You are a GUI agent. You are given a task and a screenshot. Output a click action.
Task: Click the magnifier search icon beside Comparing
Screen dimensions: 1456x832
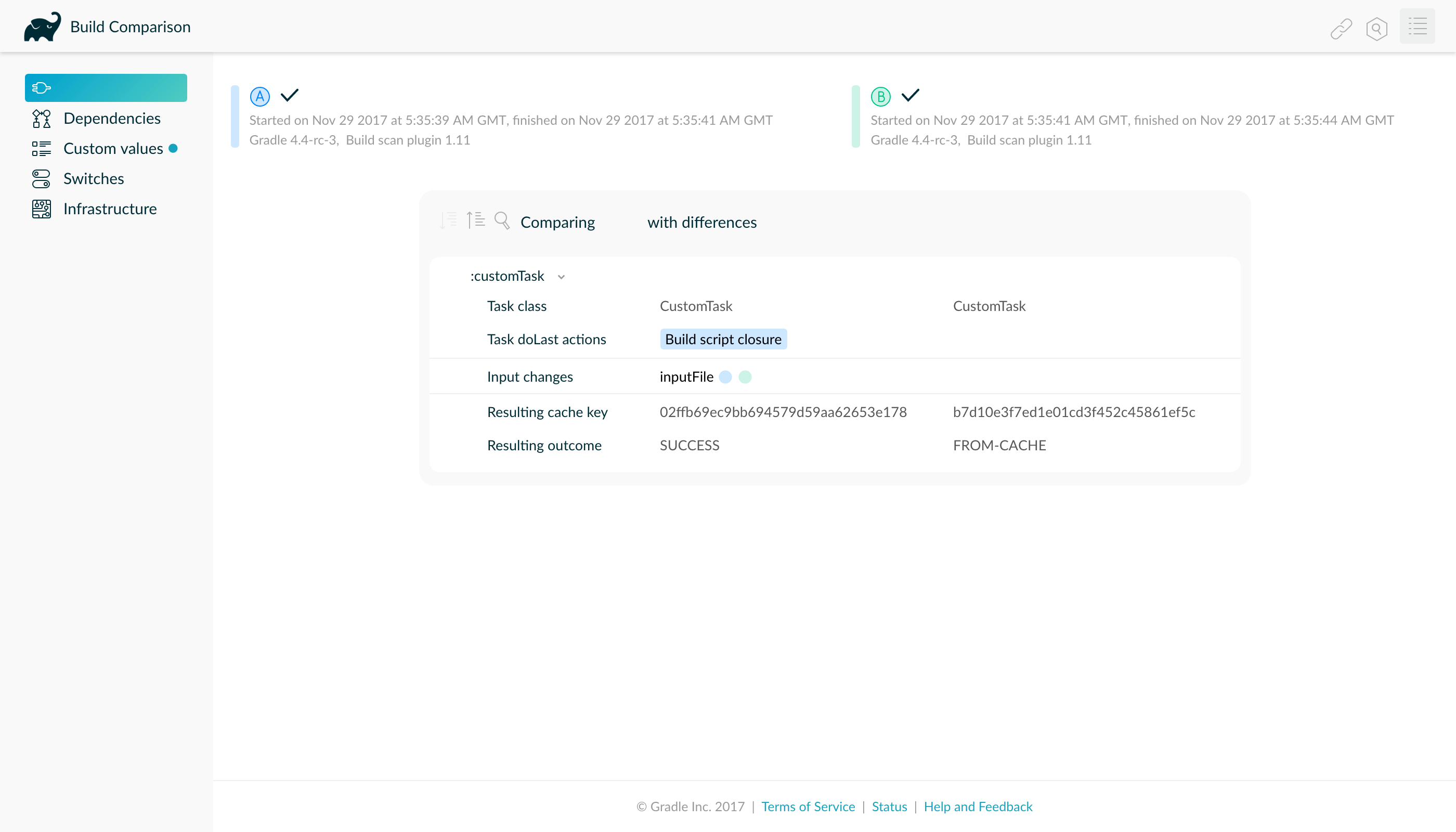(x=502, y=220)
